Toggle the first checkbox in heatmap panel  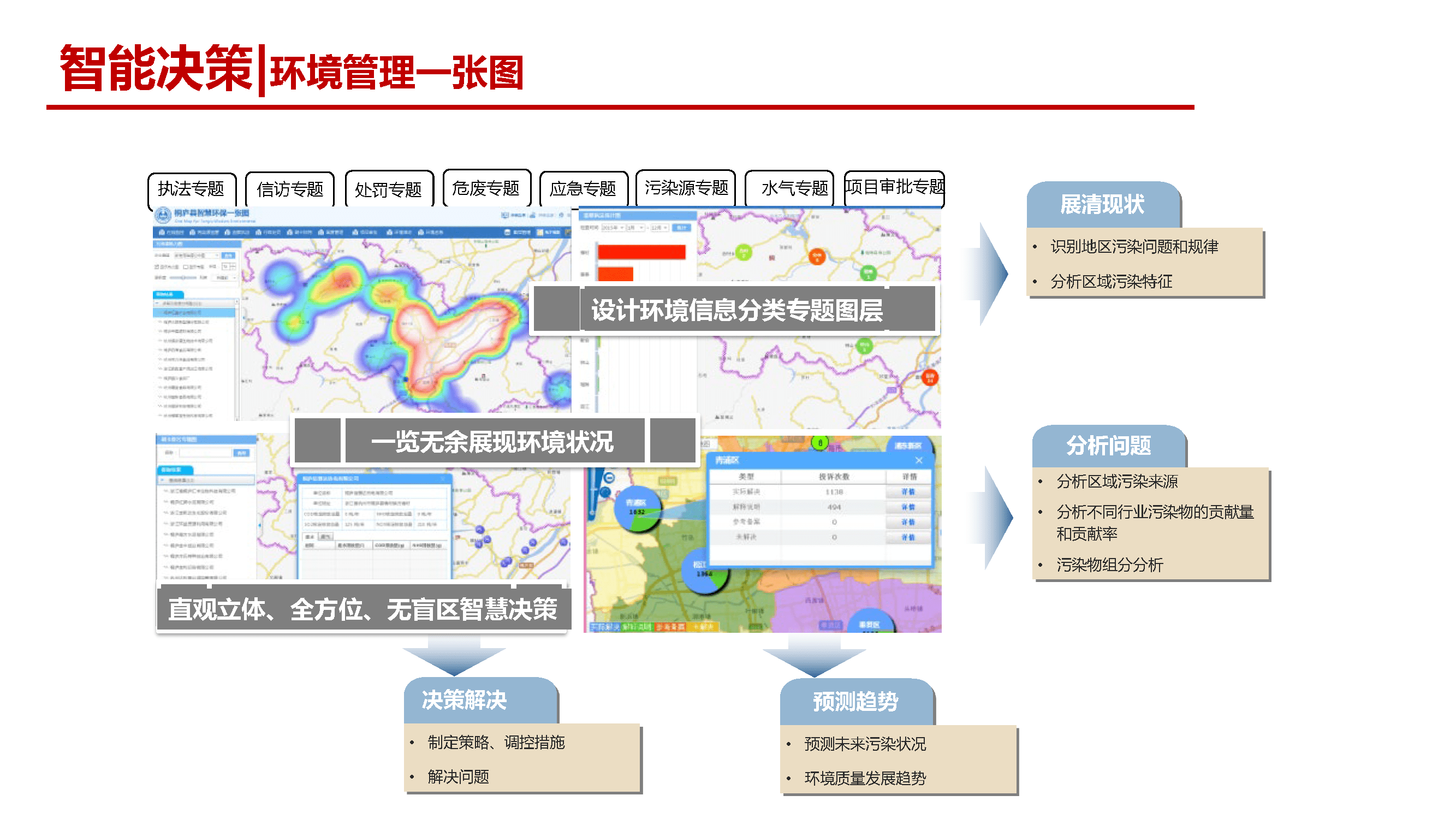click(157, 266)
